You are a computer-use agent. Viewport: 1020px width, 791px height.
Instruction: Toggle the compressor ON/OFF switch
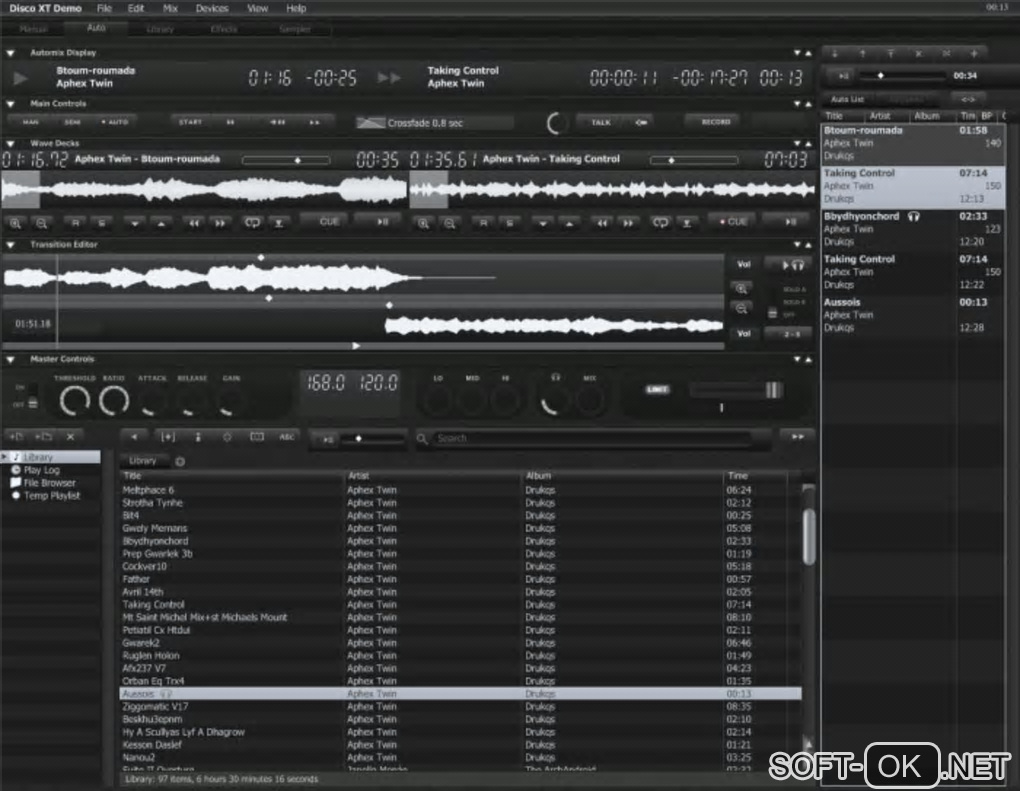tap(32, 396)
